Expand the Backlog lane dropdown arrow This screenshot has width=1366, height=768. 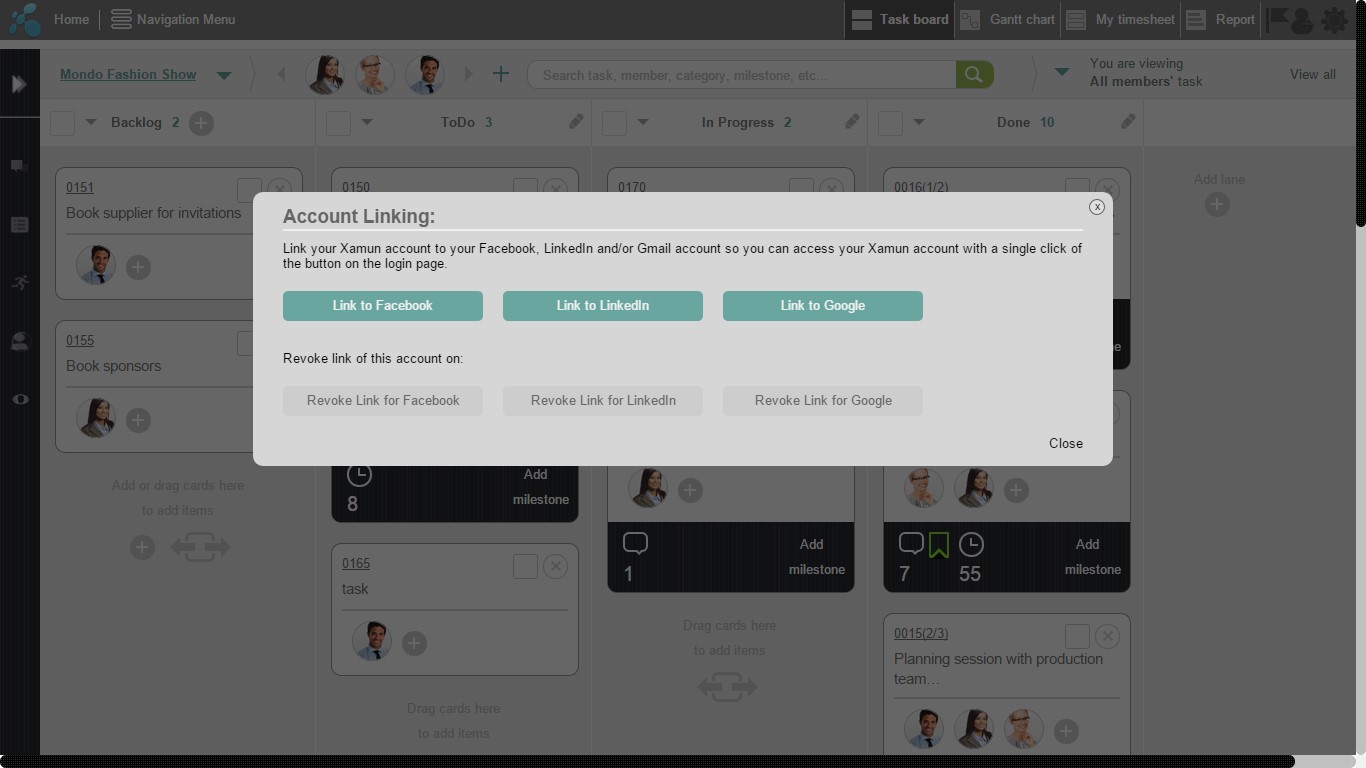point(91,122)
